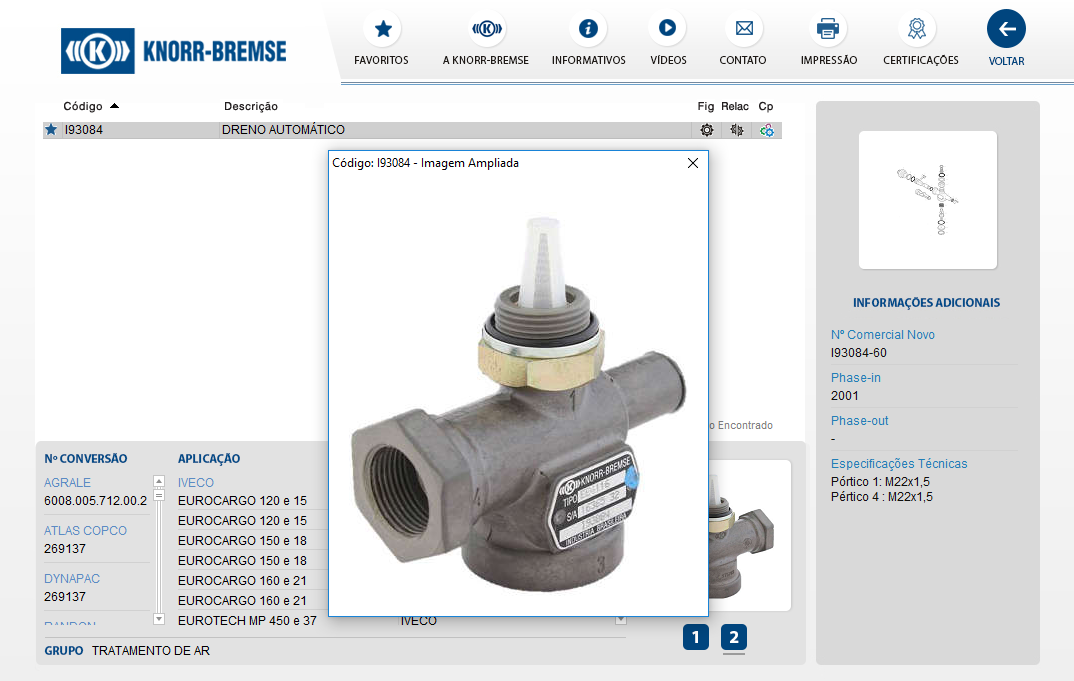Click the Voltar back arrow
The image size is (1074, 681).
(1006, 29)
